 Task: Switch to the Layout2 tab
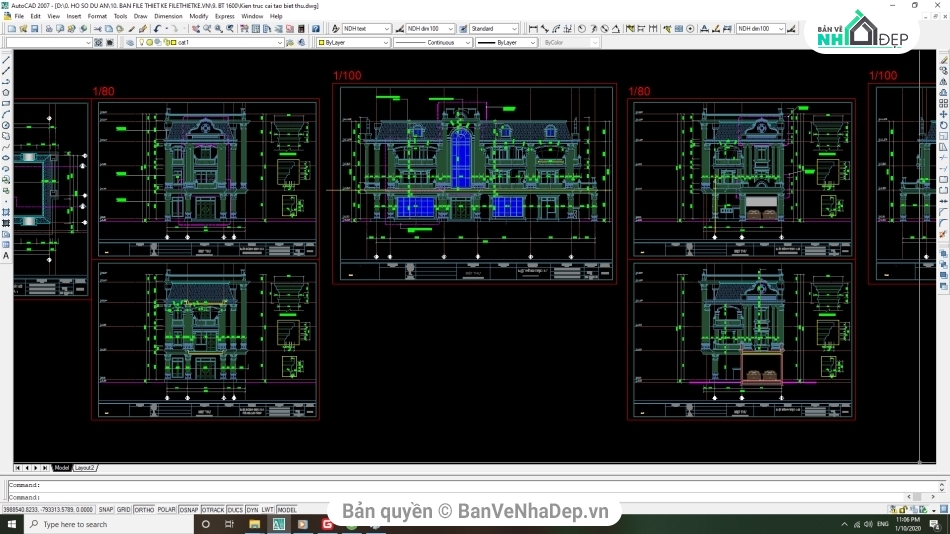pyautogui.click(x=85, y=468)
